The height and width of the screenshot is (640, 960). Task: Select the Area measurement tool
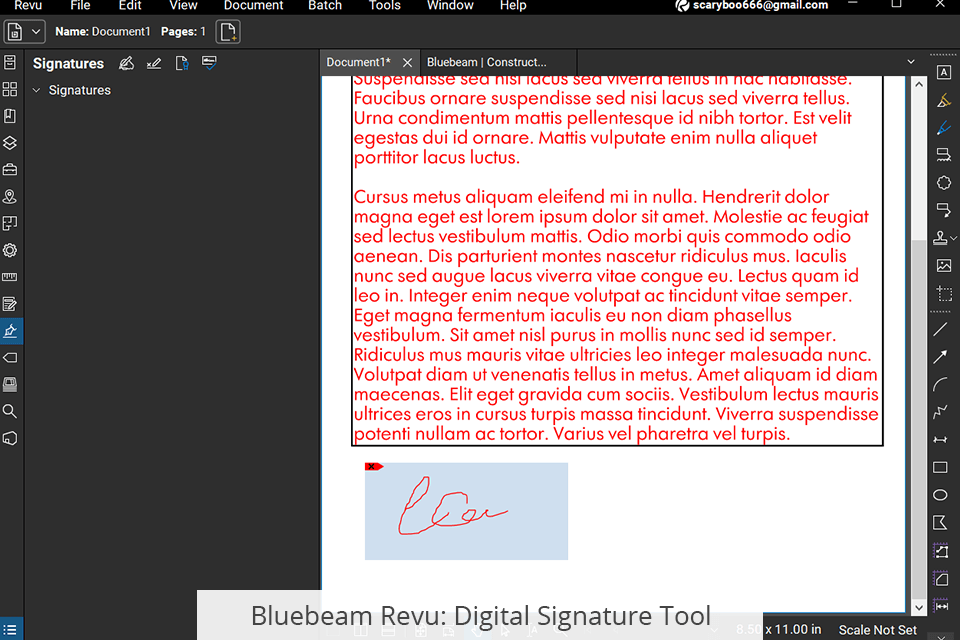pyautogui.click(x=940, y=551)
